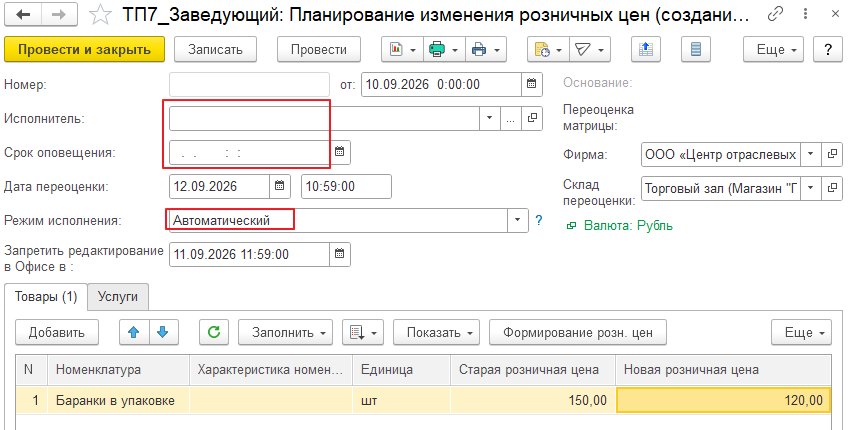Viewport: 850px width, 430px height.
Task: Click the Номер input field
Action: [x=249, y=85]
